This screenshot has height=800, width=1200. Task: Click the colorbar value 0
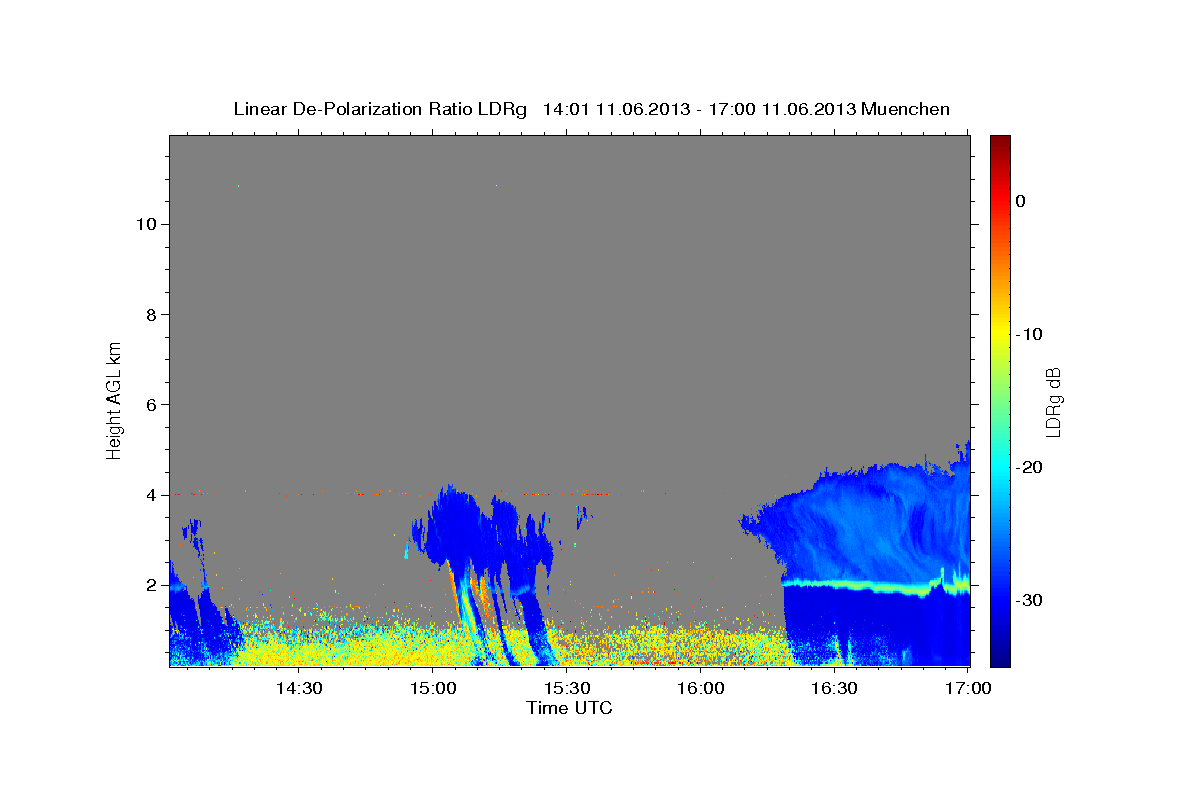tap(1021, 201)
